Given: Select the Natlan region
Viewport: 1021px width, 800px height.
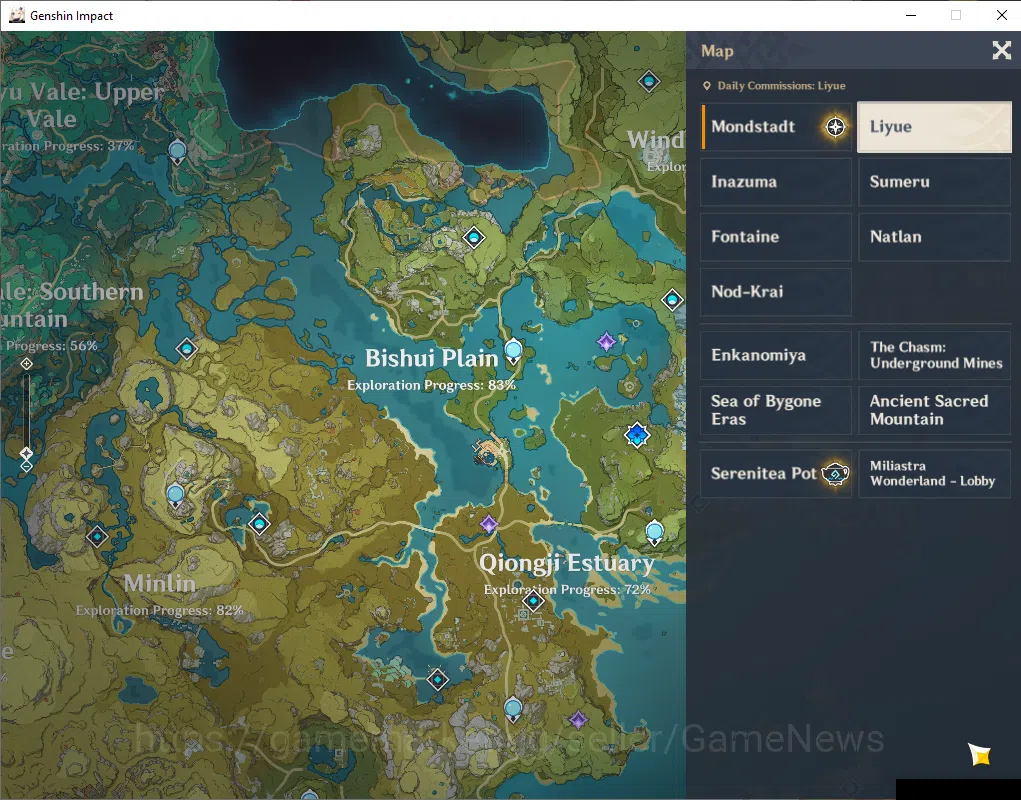Looking at the screenshot, I should pyautogui.click(x=934, y=237).
